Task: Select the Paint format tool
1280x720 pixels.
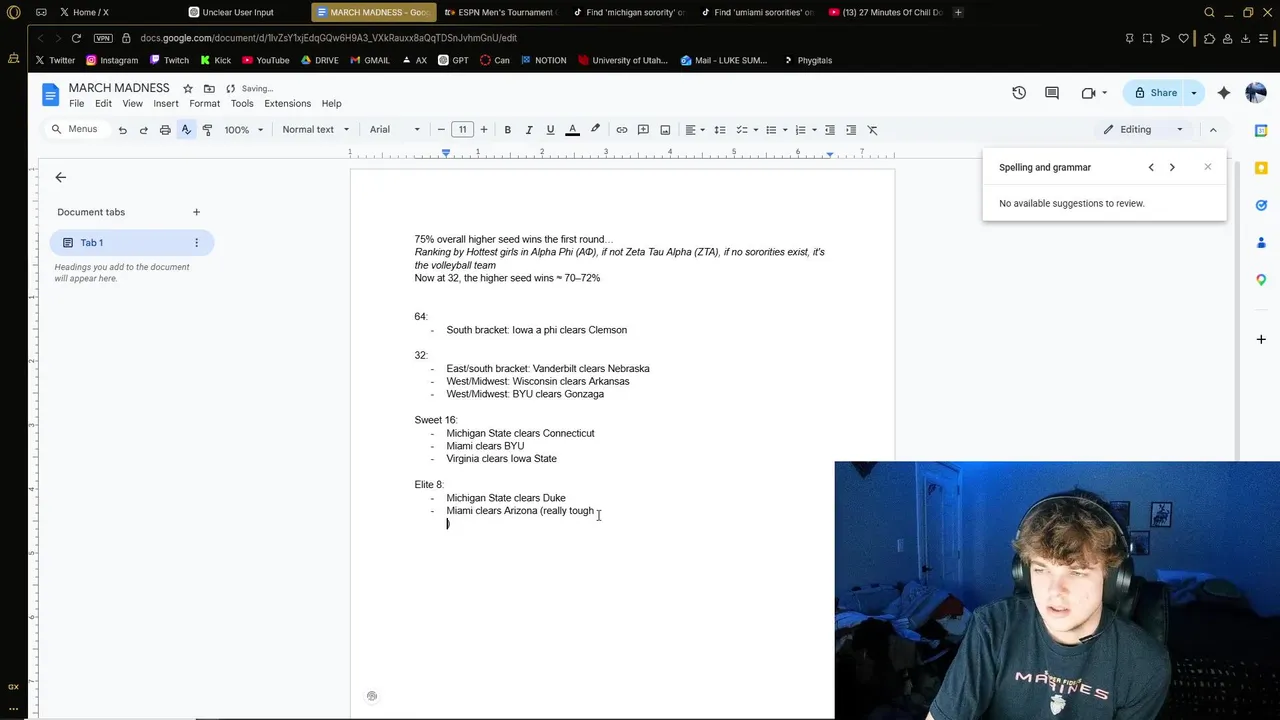Action: (207, 130)
